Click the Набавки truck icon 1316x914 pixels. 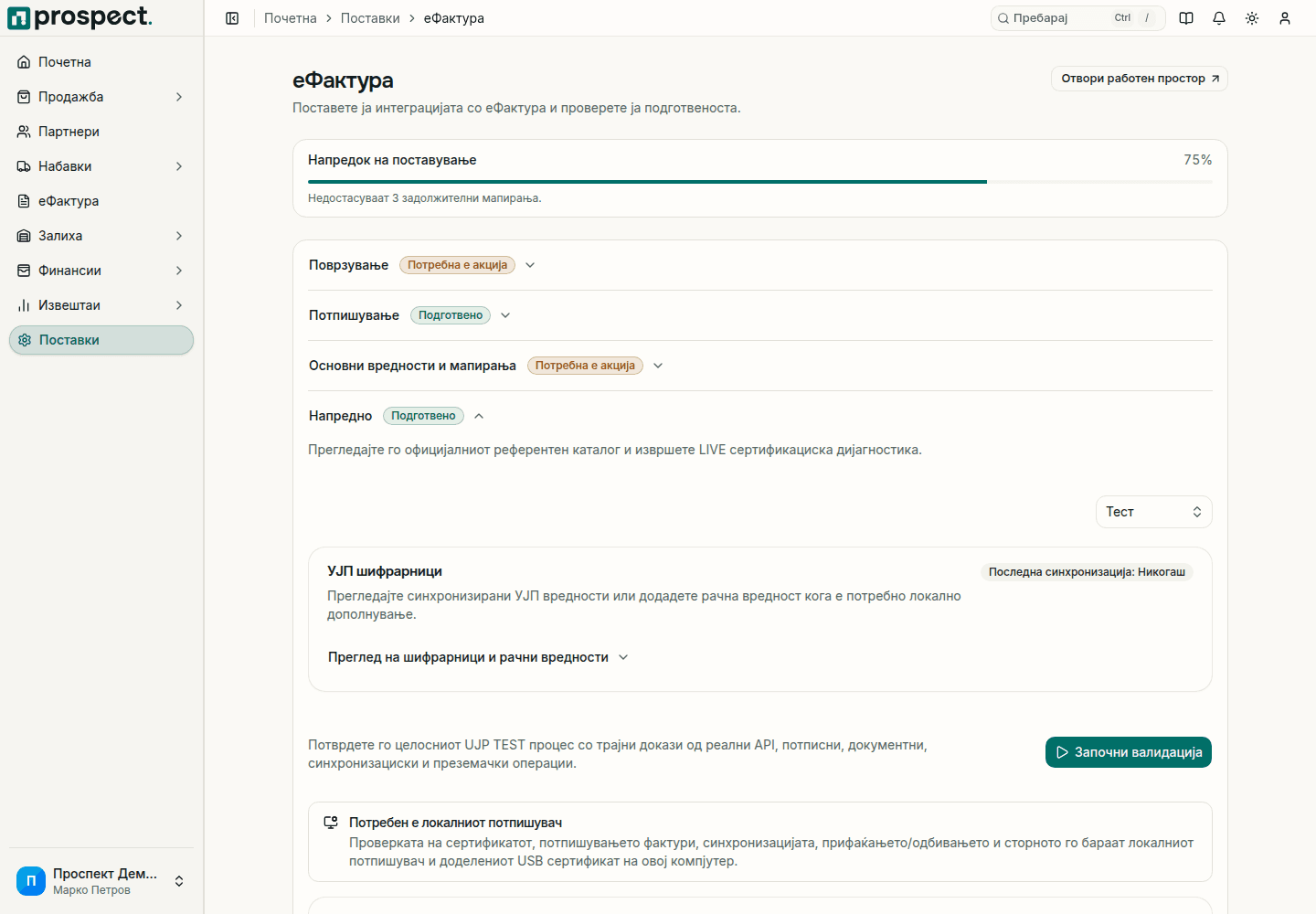pyautogui.click(x=24, y=166)
